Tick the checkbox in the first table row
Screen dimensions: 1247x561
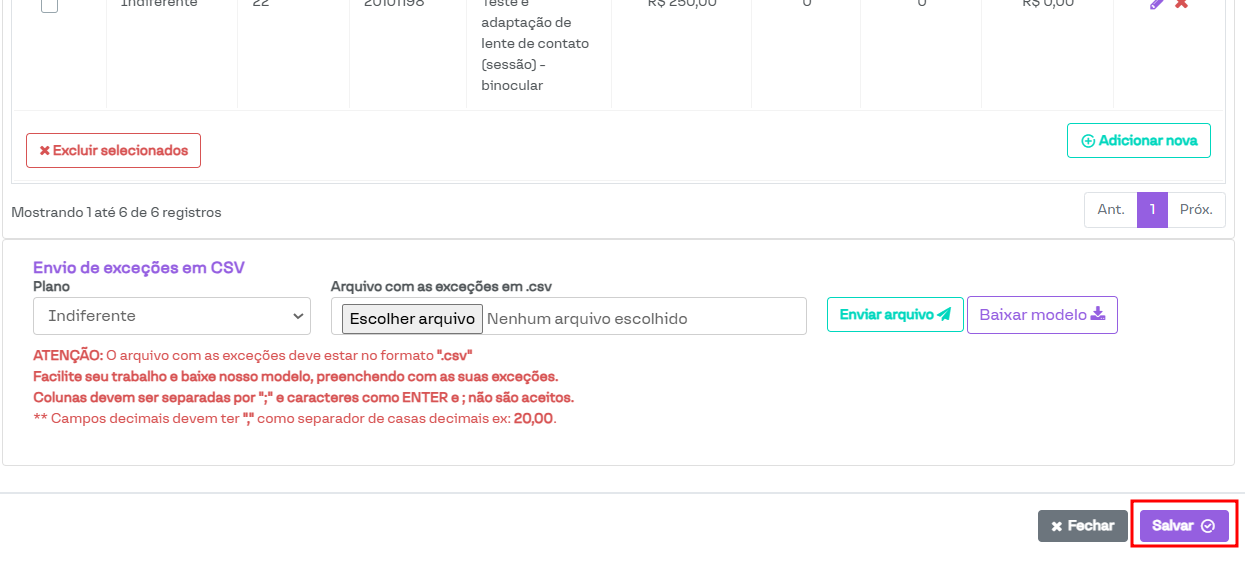click(x=49, y=5)
